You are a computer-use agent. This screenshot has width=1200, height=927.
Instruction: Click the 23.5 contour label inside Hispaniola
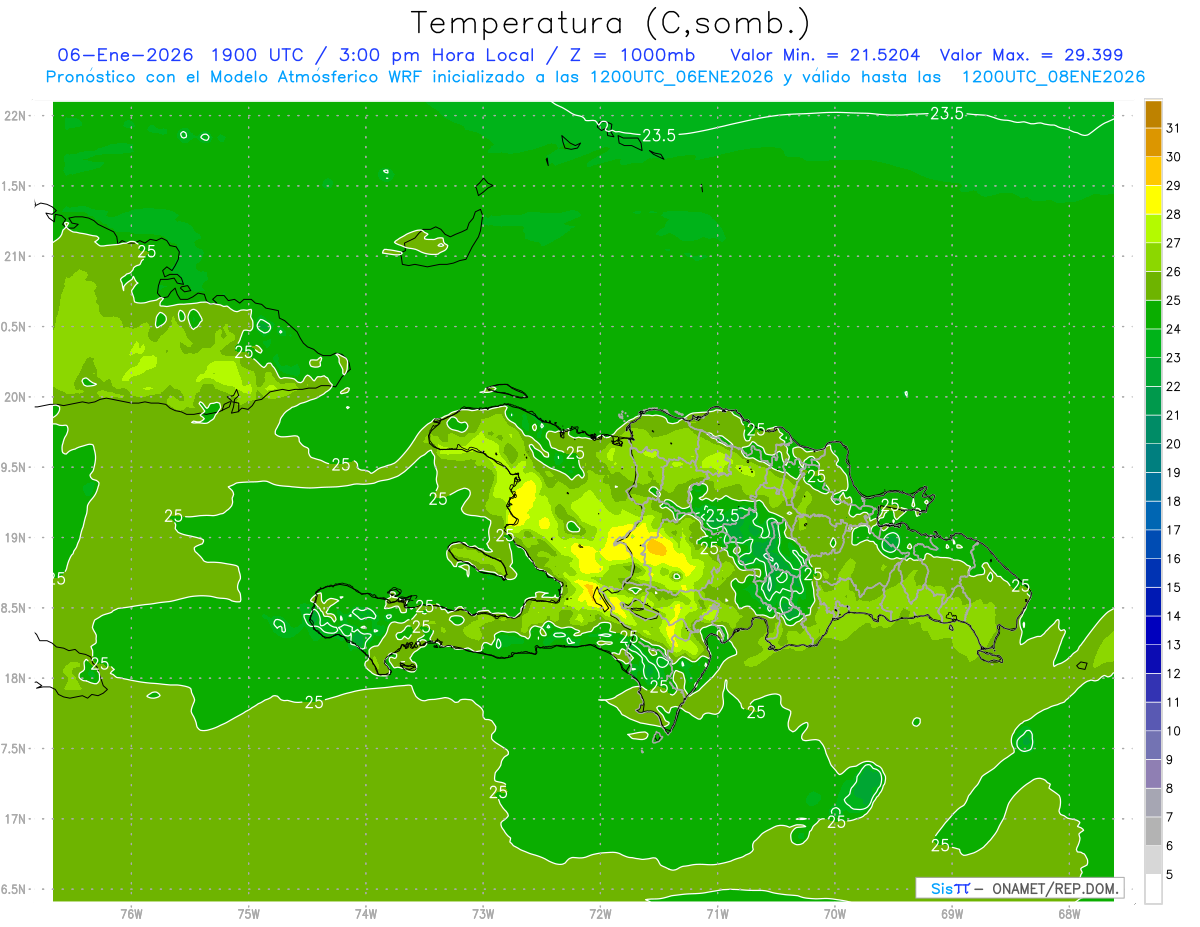(x=721, y=515)
